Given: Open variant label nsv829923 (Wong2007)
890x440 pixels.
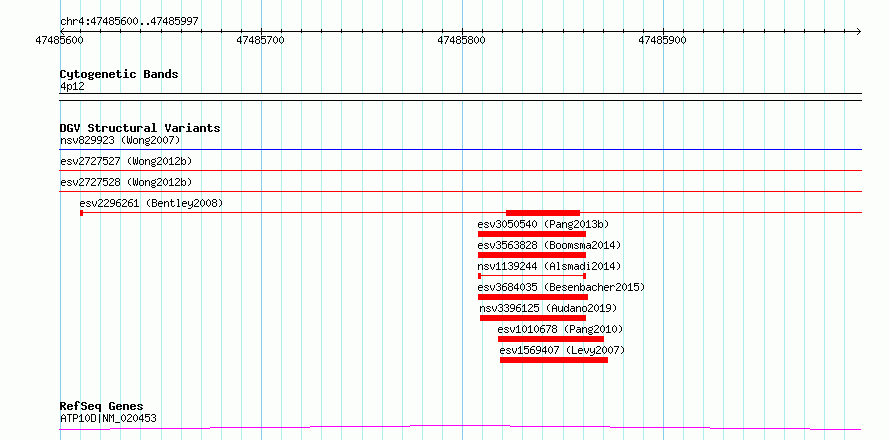Looking at the screenshot, I should [120, 140].
